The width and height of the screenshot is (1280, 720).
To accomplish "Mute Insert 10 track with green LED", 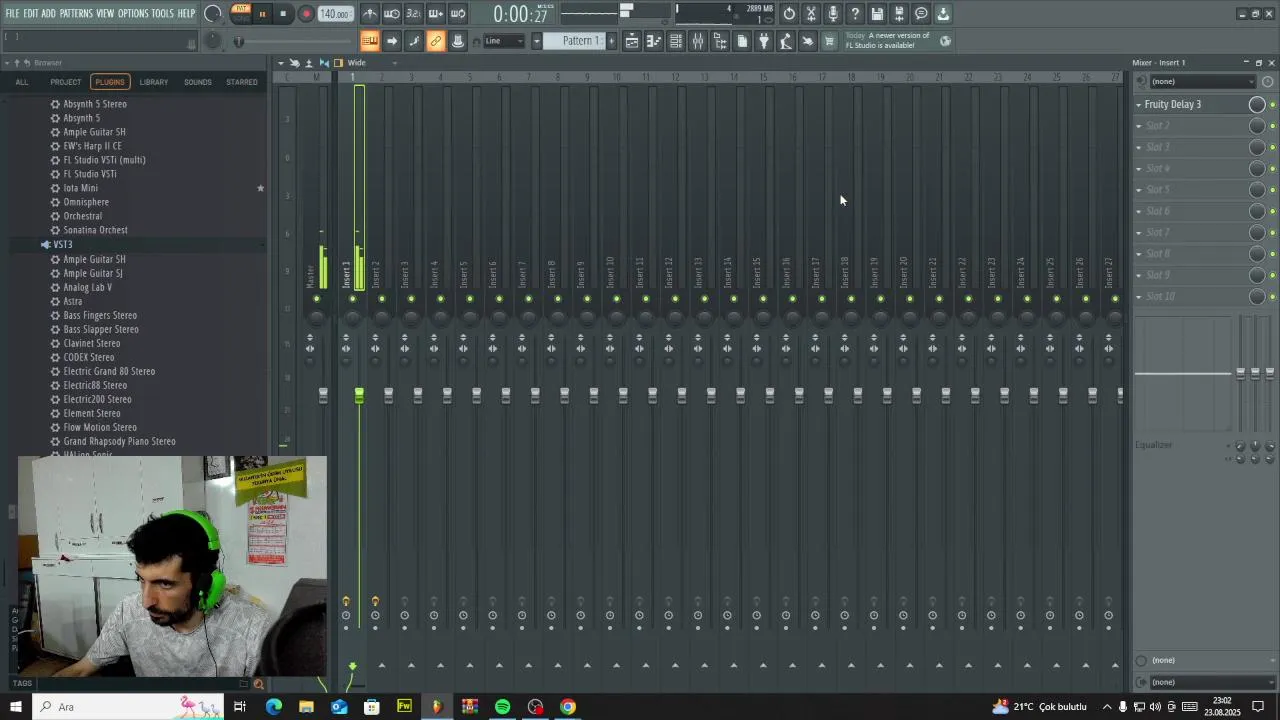I will [x=616, y=299].
